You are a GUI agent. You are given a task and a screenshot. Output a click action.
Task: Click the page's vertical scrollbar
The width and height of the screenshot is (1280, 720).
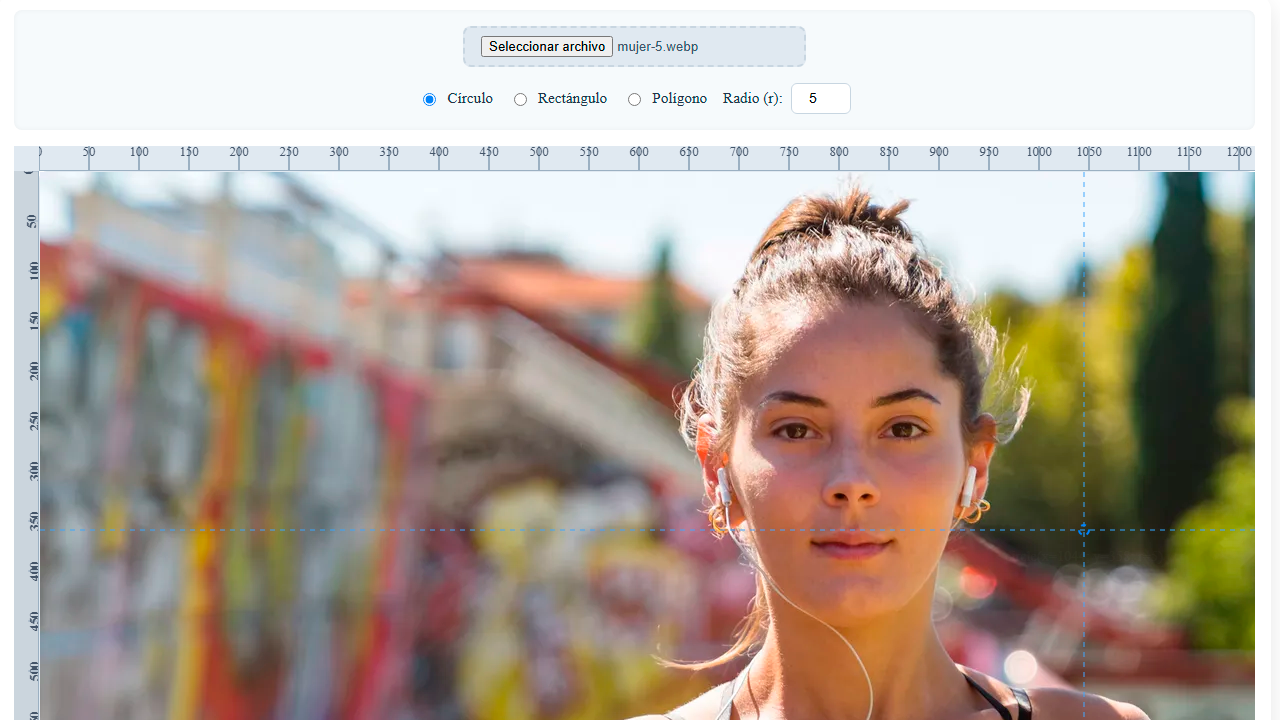(1275, 360)
